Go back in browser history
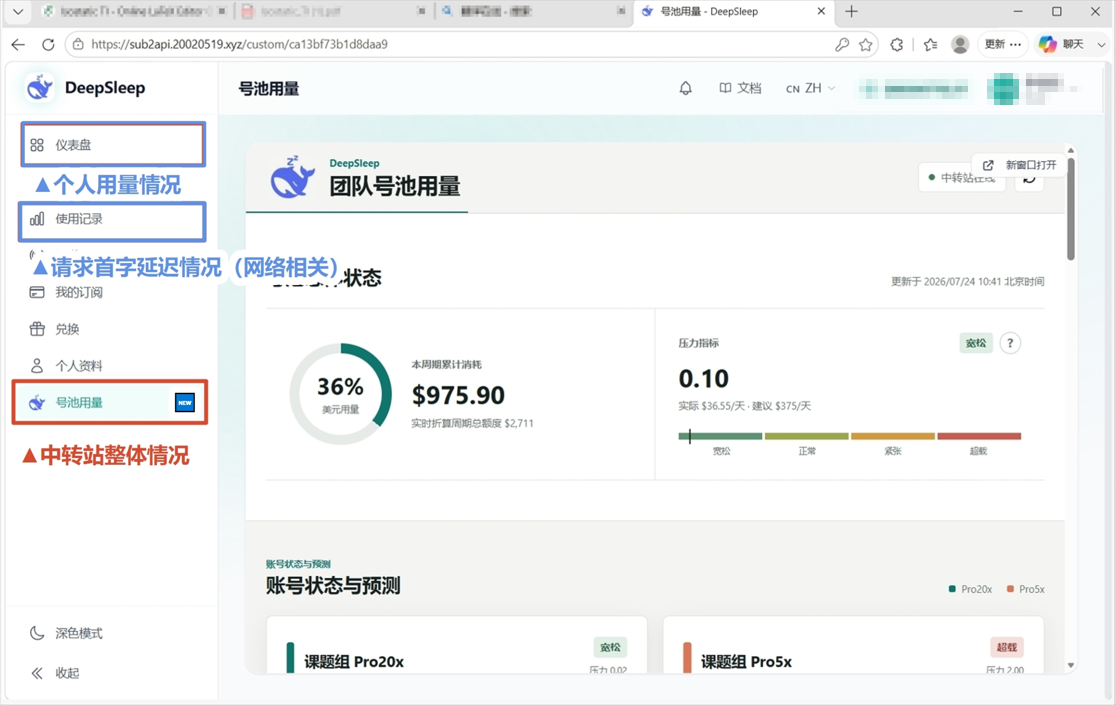This screenshot has width=1116, height=705. (19, 44)
